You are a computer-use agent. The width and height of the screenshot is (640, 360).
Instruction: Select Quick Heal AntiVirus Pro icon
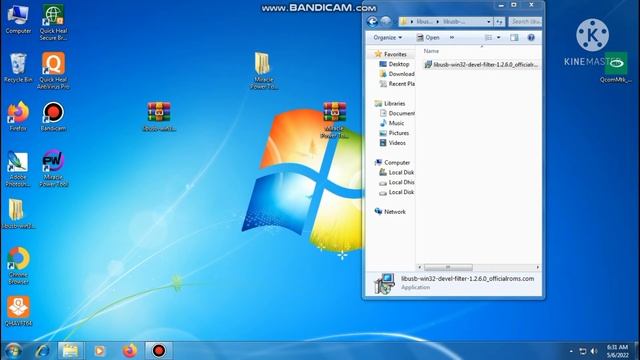tap(53, 71)
